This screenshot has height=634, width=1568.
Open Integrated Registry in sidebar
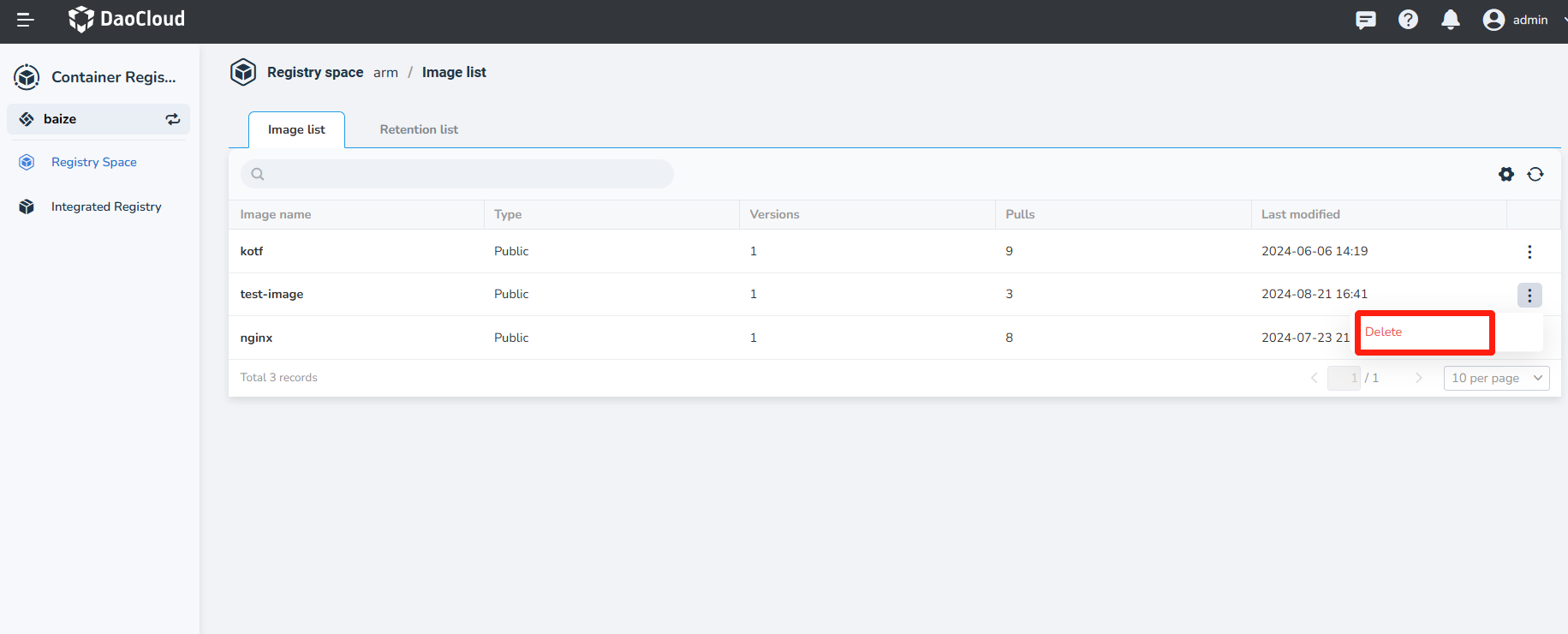click(105, 206)
